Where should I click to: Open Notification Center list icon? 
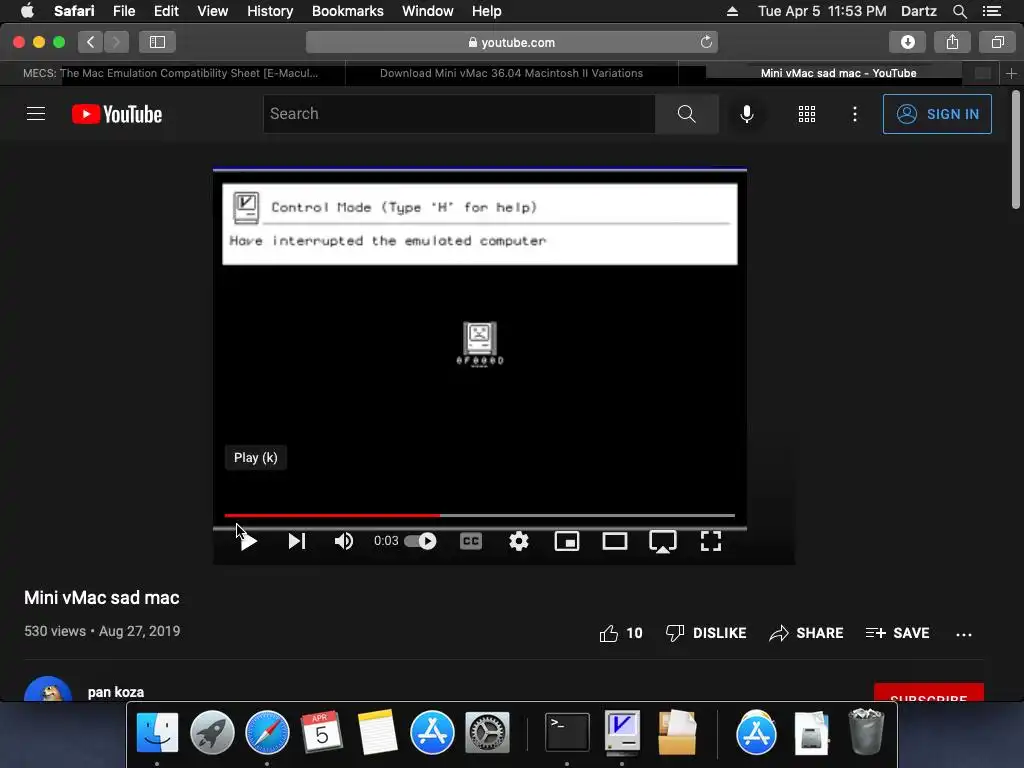(991, 11)
